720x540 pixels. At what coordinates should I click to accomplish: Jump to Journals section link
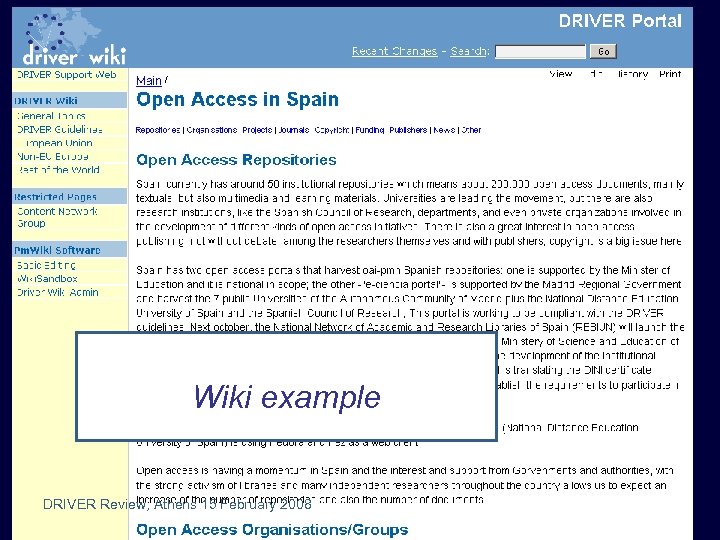click(x=294, y=130)
